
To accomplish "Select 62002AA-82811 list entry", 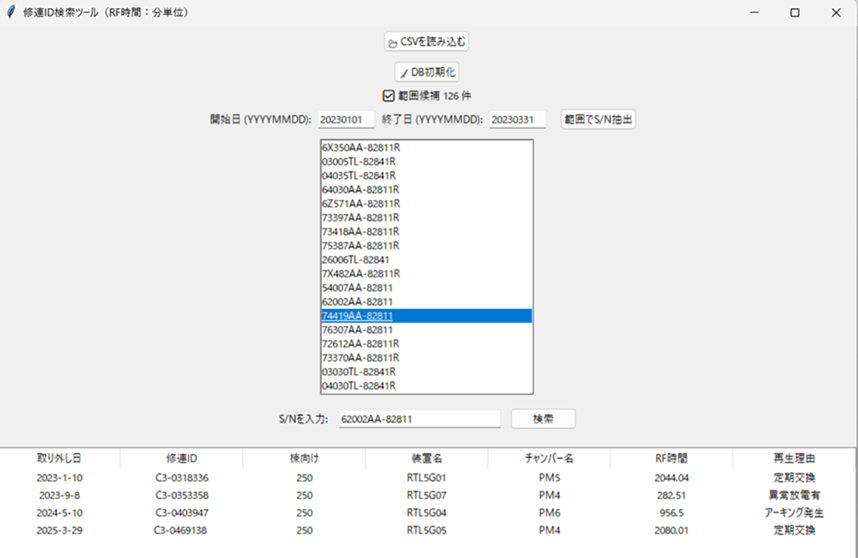I will (x=357, y=301).
